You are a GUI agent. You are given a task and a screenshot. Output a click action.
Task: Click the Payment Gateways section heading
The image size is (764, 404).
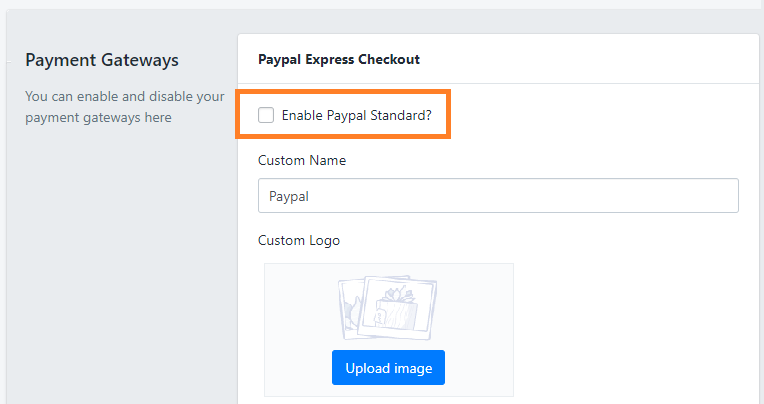click(x=102, y=60)
